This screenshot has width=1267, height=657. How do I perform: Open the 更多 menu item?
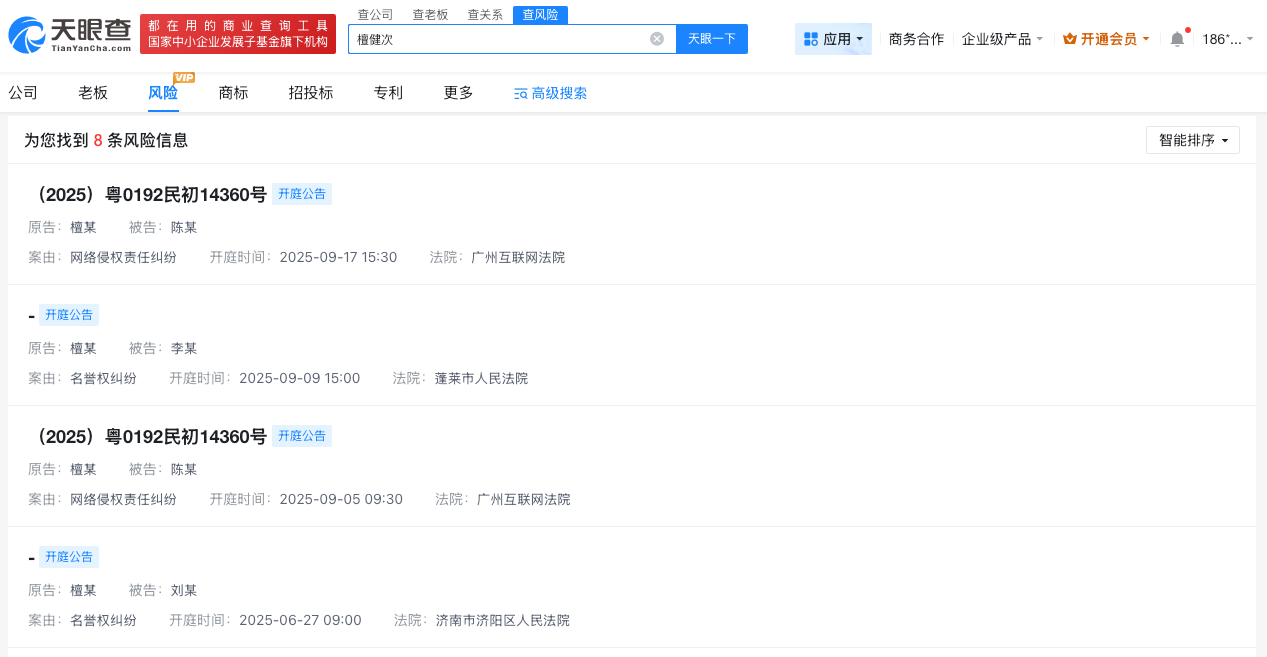pyautogui.click(x=457, y=92)
